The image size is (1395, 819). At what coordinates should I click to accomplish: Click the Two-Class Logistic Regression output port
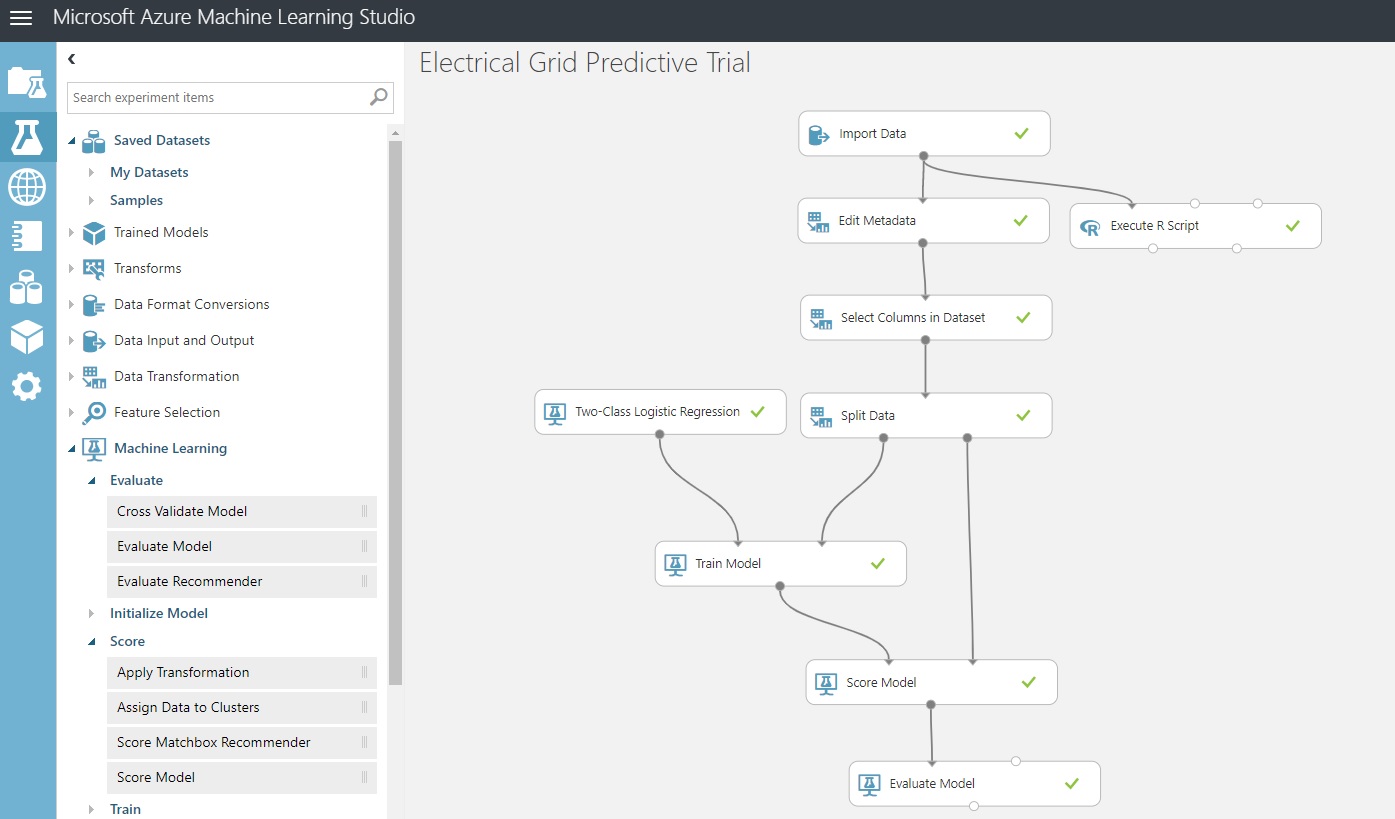click(x=659, y=434)
